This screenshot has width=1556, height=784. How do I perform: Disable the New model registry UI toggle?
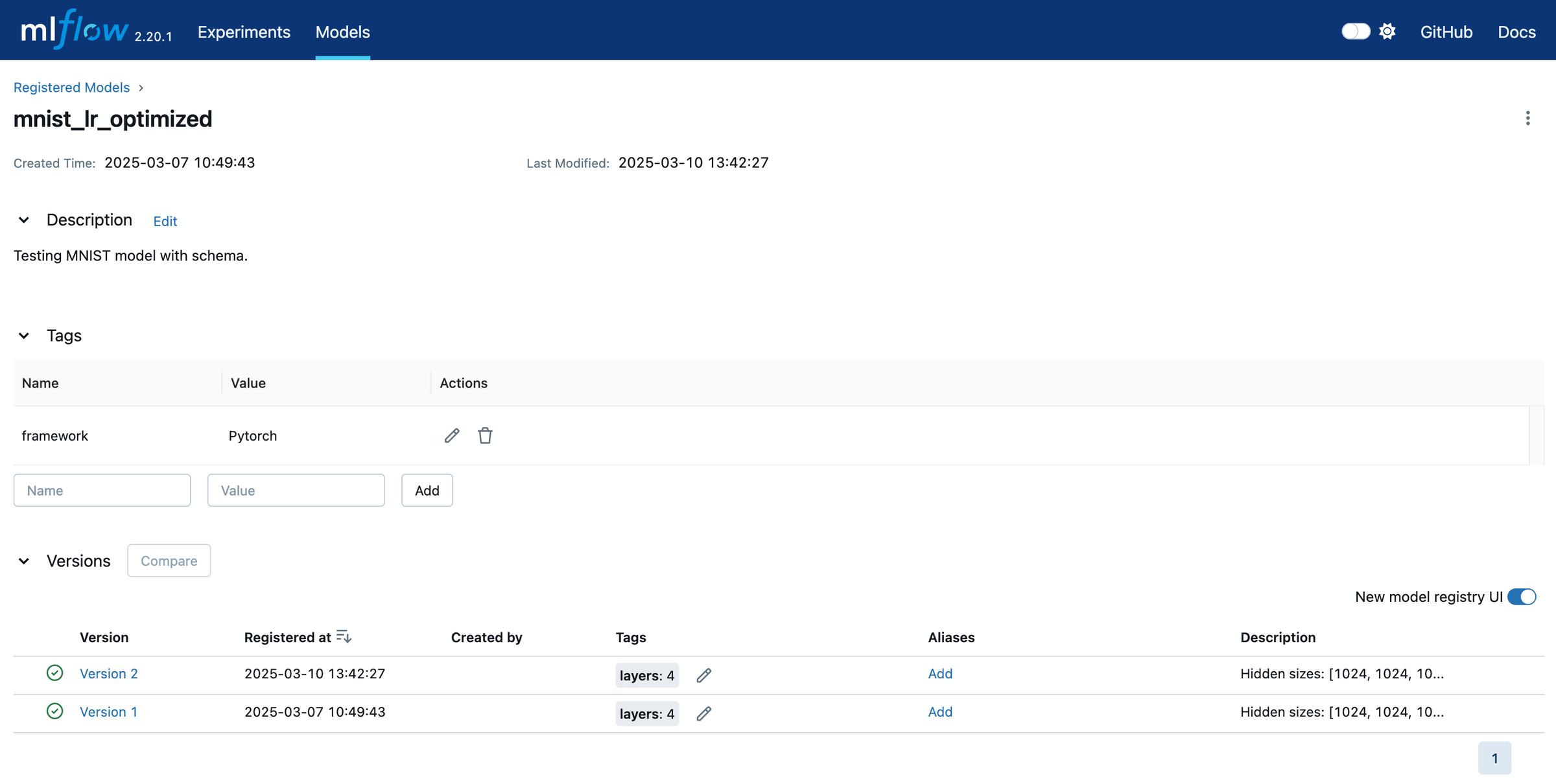point(1521,597)
